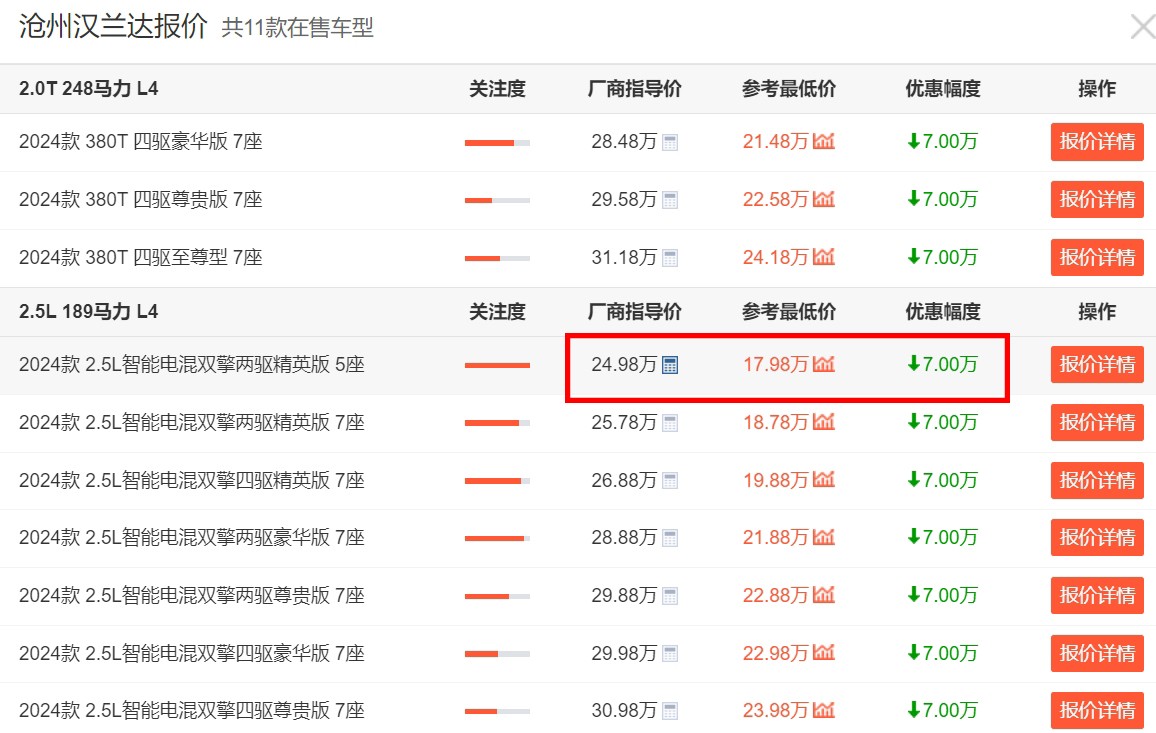Screen dimensions: 1156x733
Task: Open model 2.5L智能电混双擎四驱豪华版 7座
Action: 192,653
